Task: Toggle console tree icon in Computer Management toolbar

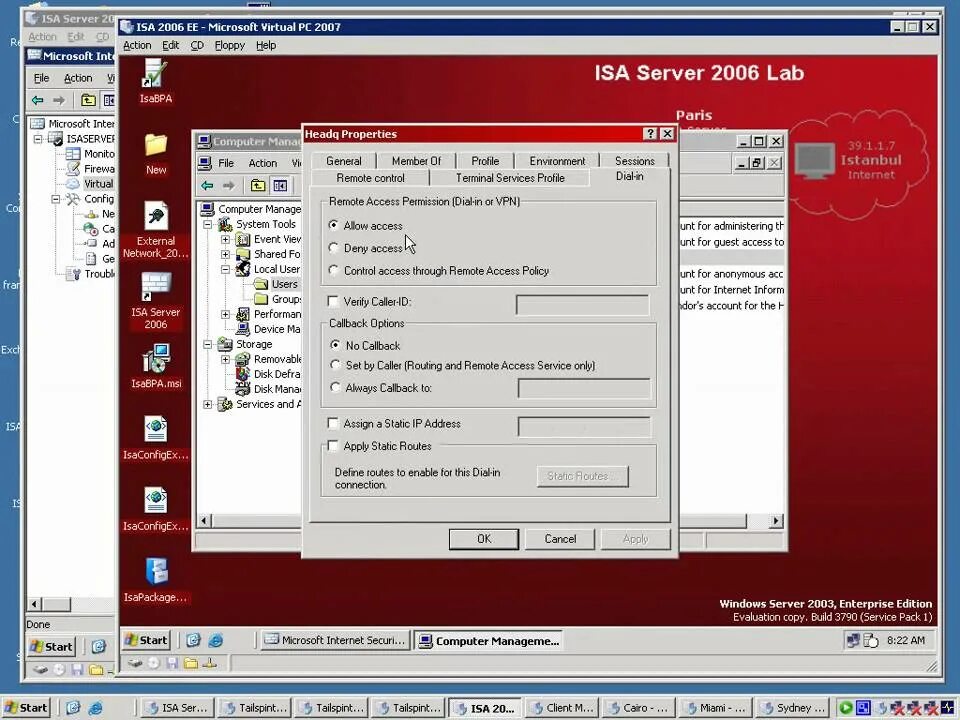Action: pyautogui.click(x=280, y=186)
